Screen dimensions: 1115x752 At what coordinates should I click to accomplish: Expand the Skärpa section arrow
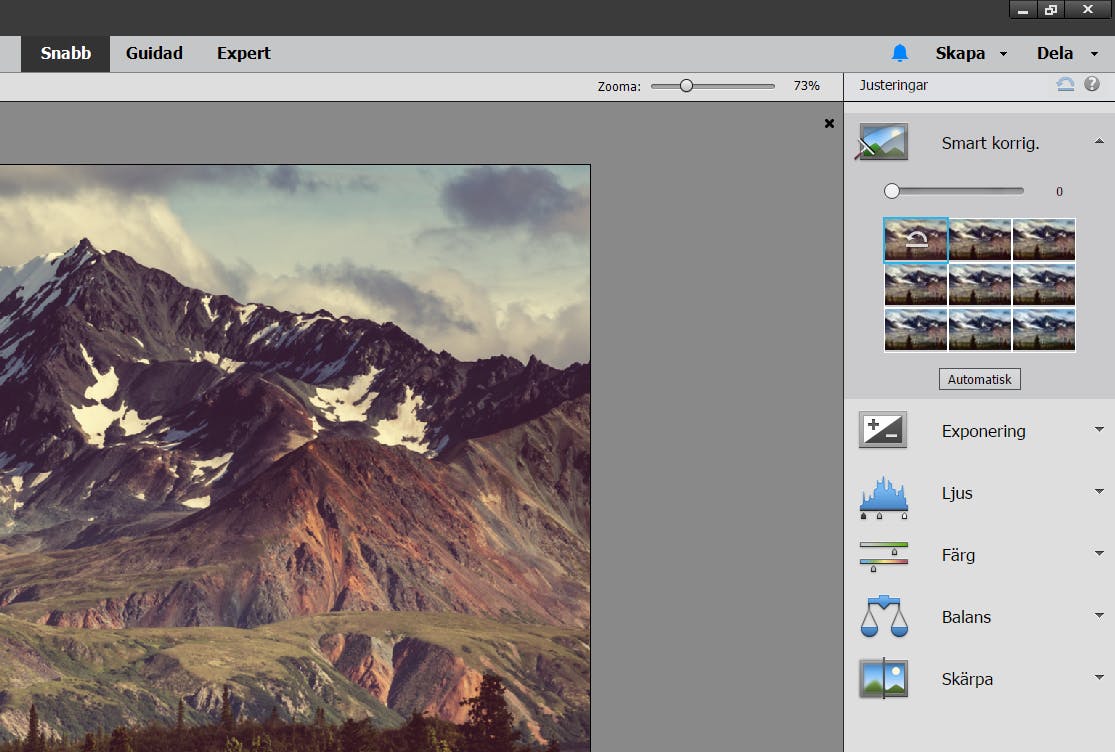point(1099,677)
